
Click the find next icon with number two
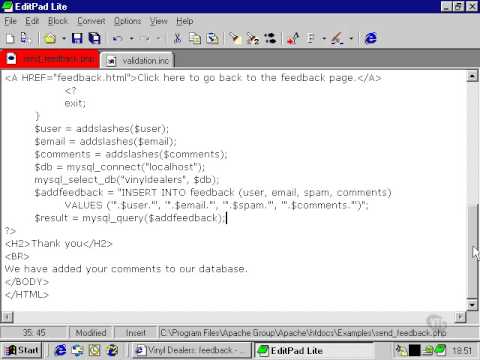(253, 39)
